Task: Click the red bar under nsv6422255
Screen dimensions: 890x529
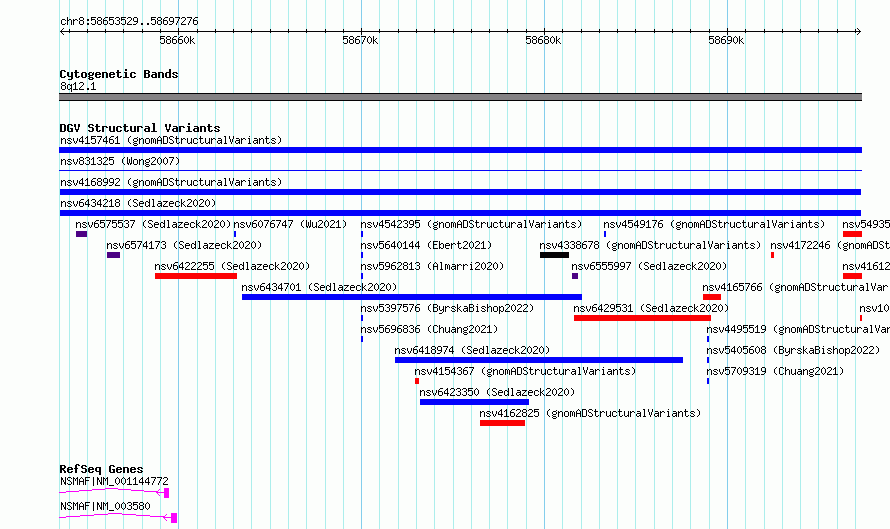Action: pyautogui.click(x=196, y=276)
